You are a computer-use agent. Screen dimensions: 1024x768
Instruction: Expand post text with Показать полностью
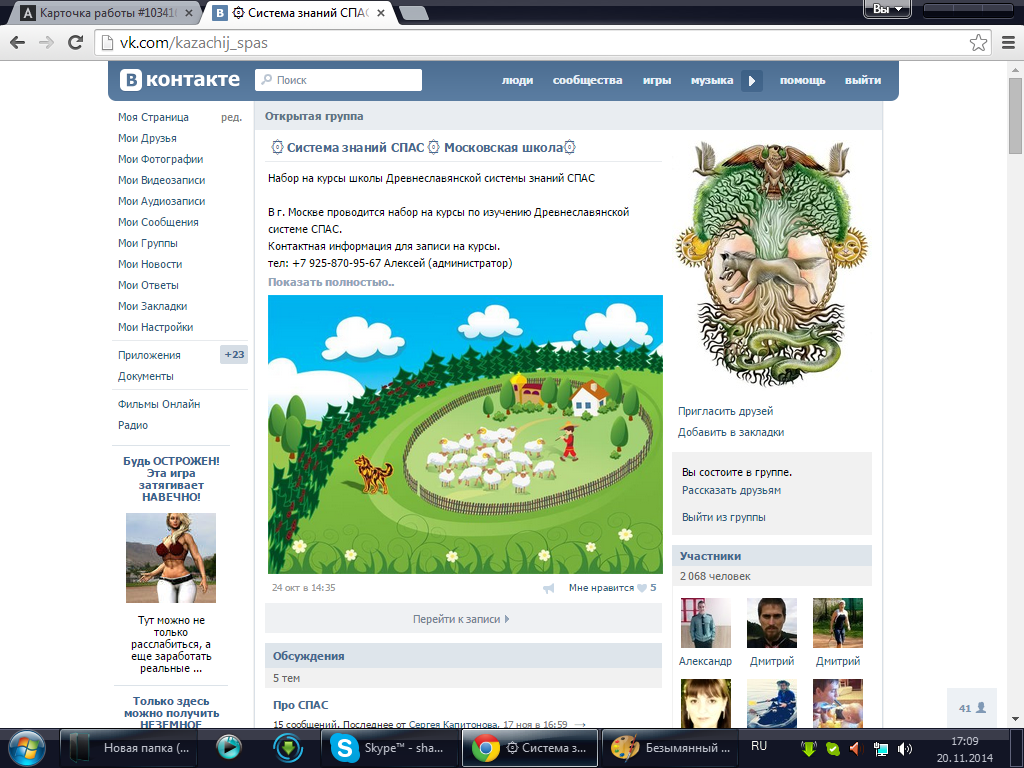coord(331,282)
